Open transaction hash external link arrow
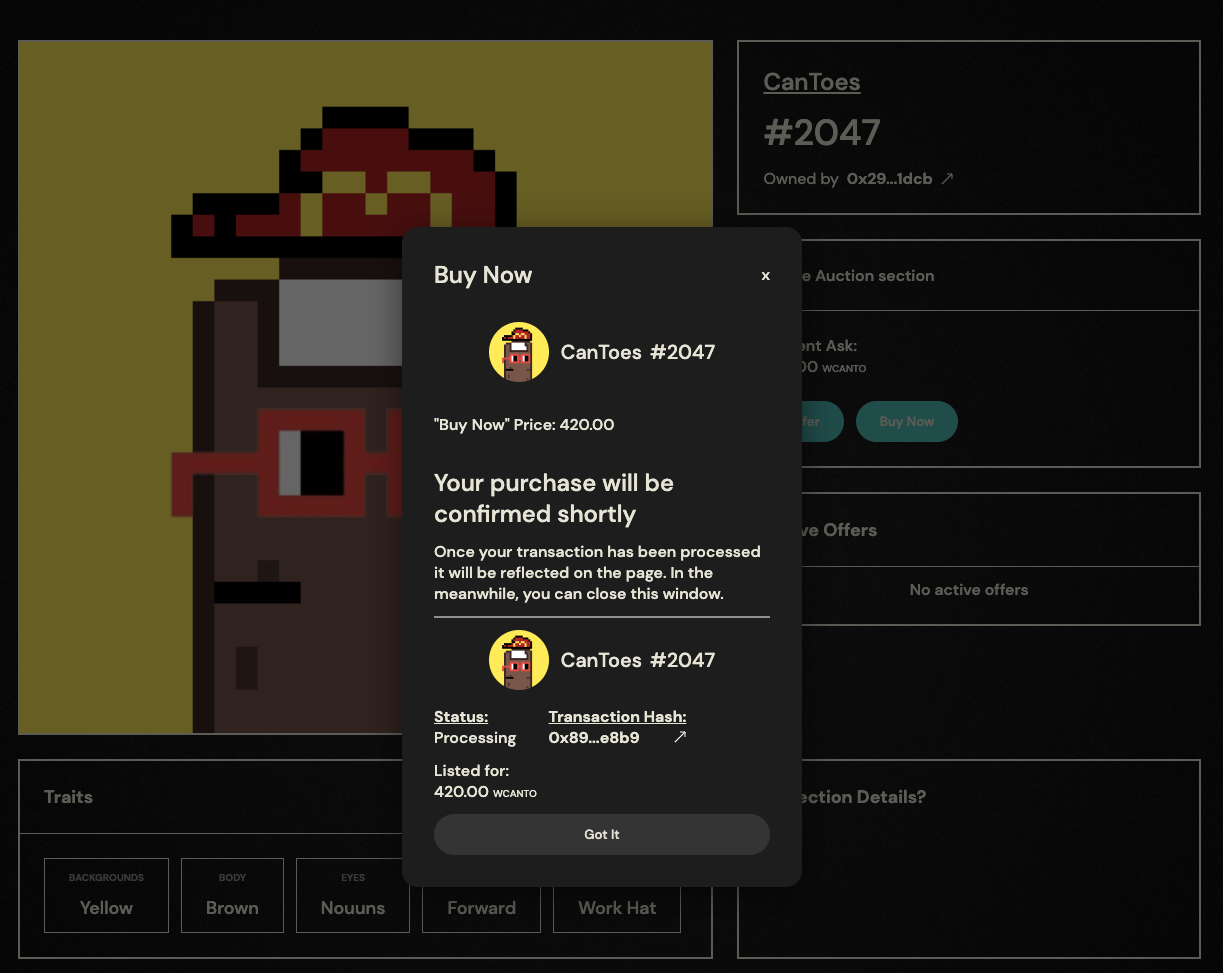Screen dimensions: 1223x973 (x=680, y=737)
